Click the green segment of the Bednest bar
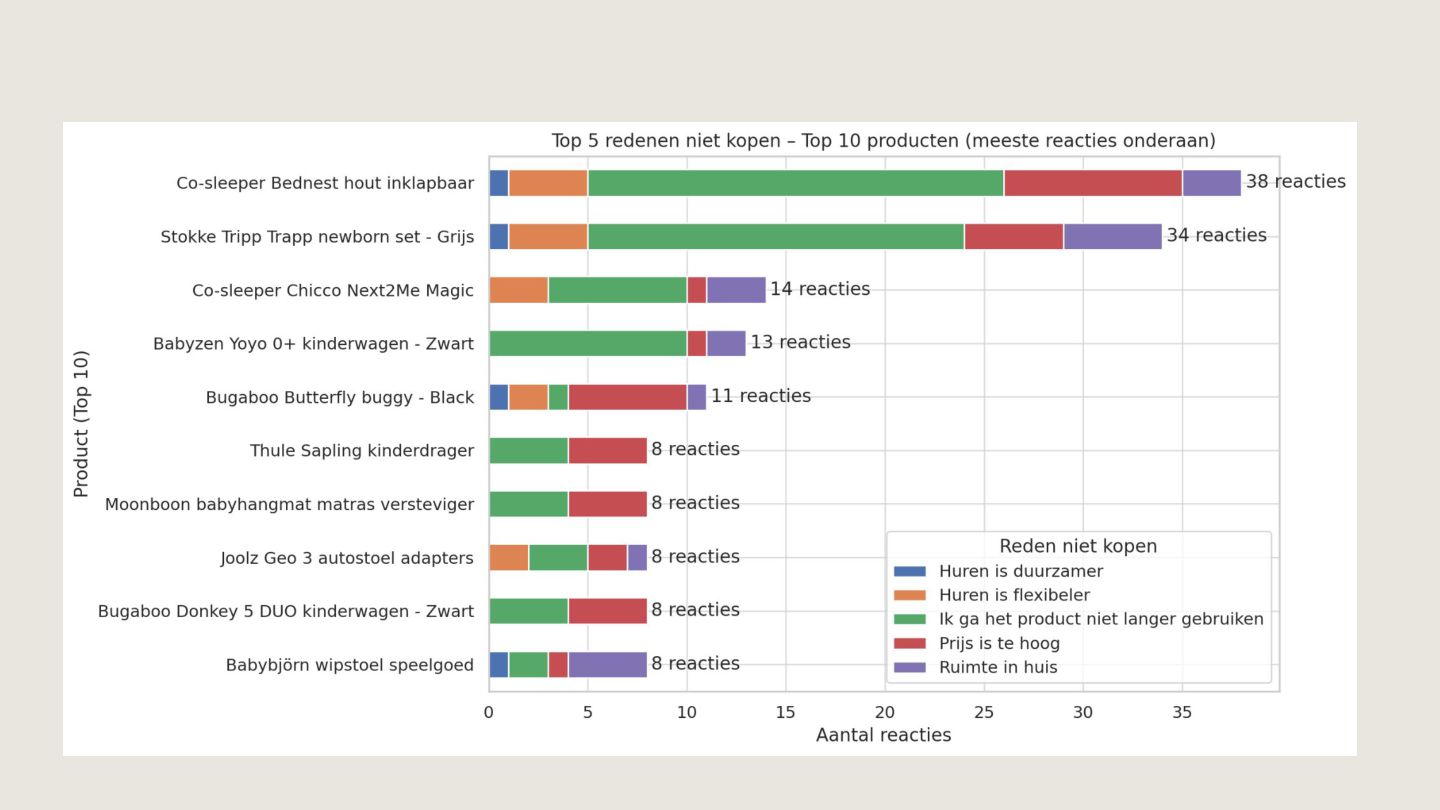This screenshot has height=810, width=1440. 796,183
